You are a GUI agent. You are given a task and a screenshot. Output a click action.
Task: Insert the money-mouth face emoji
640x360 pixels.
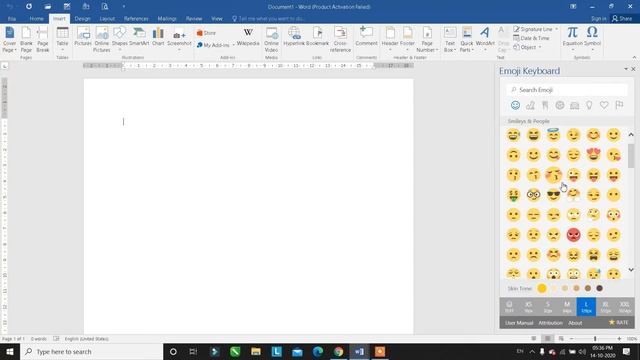click(x=513, y=195)
